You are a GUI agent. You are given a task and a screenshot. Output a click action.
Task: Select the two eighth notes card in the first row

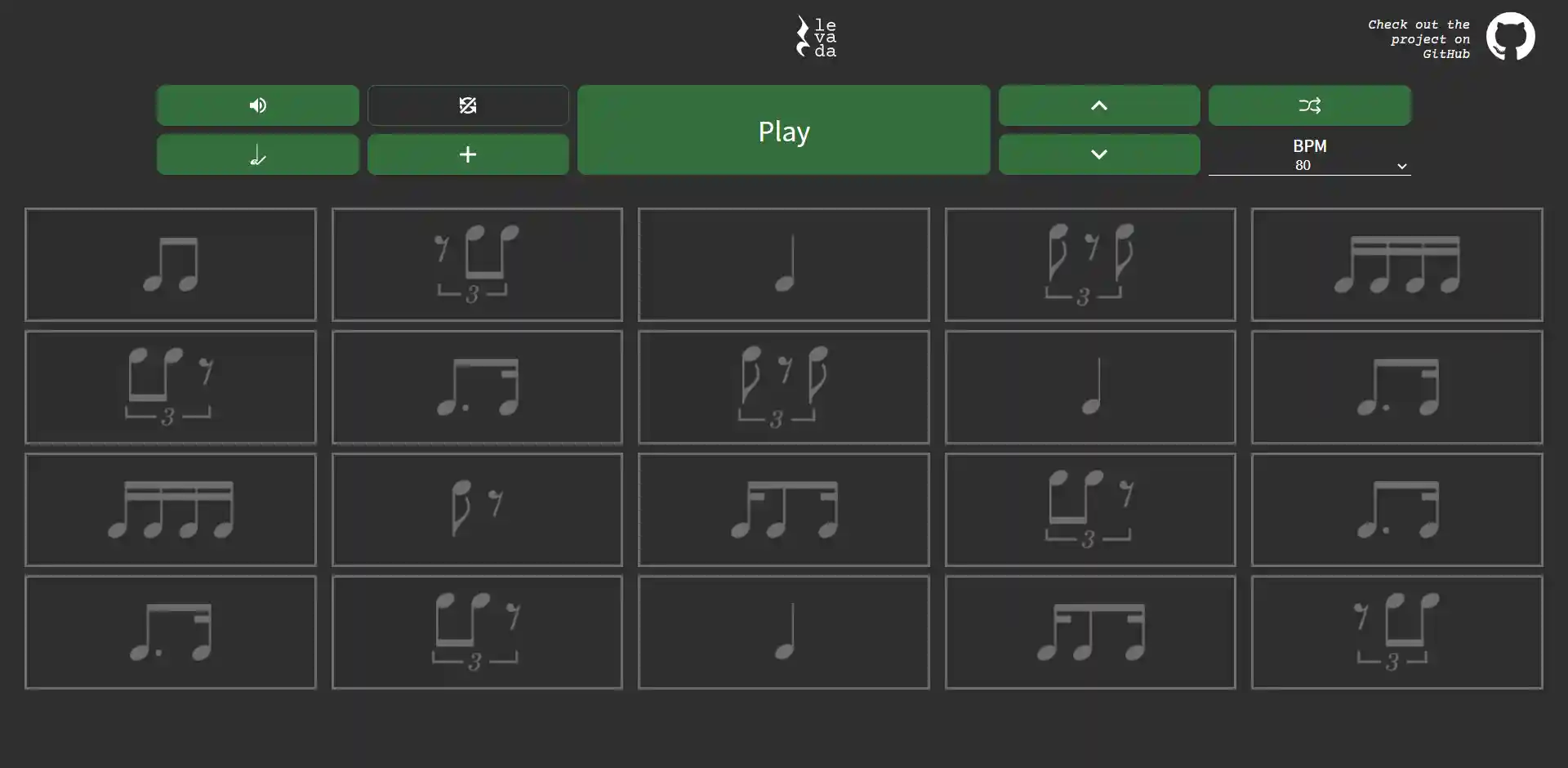170,265
